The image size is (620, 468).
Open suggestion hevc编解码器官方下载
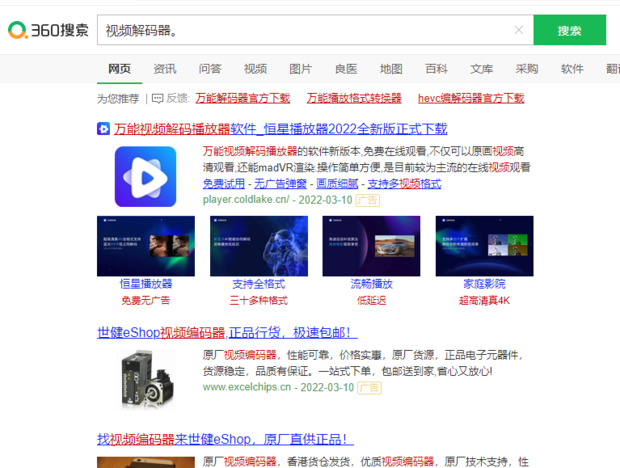click(471, 98)
